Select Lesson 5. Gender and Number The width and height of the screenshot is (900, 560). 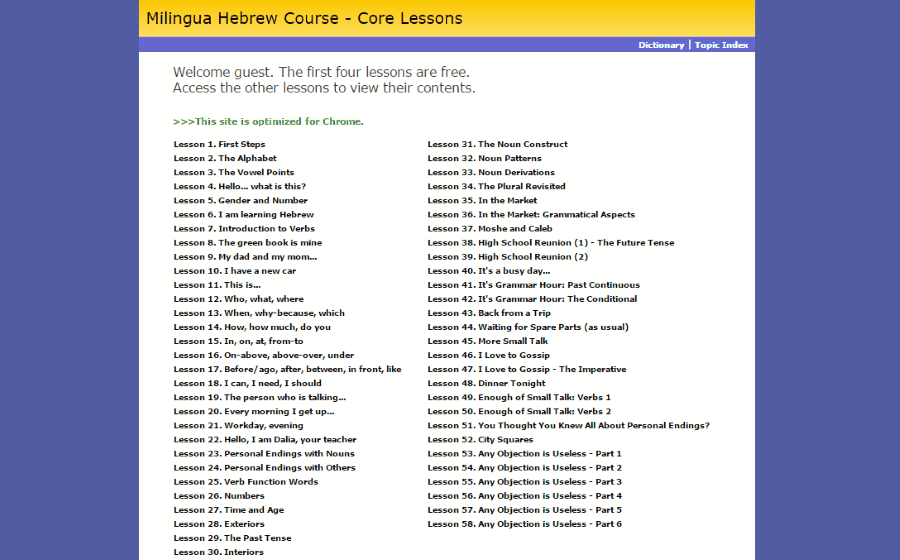[x=240, y=200]
